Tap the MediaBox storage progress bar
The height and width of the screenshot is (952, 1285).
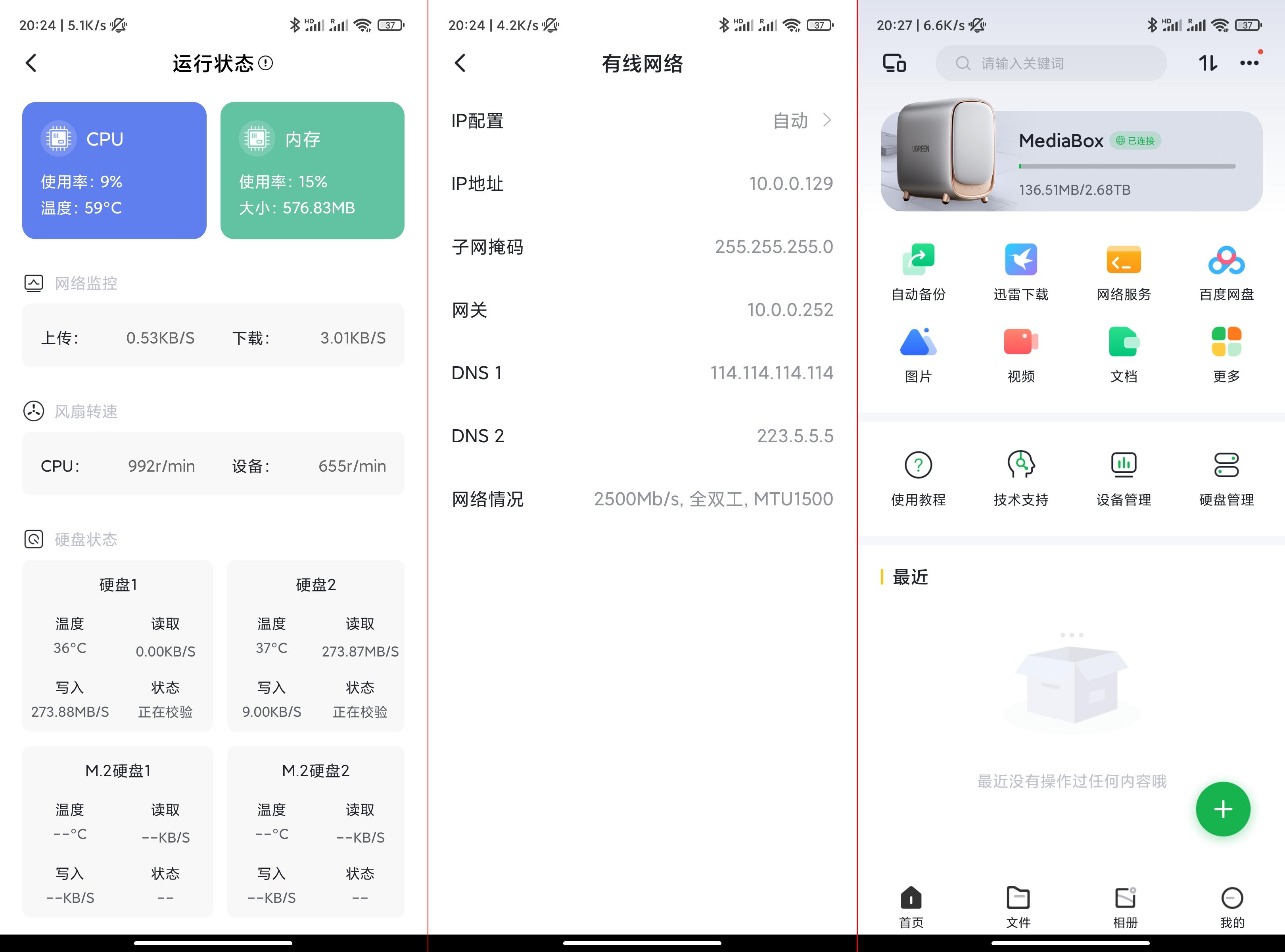[1126, 165]
